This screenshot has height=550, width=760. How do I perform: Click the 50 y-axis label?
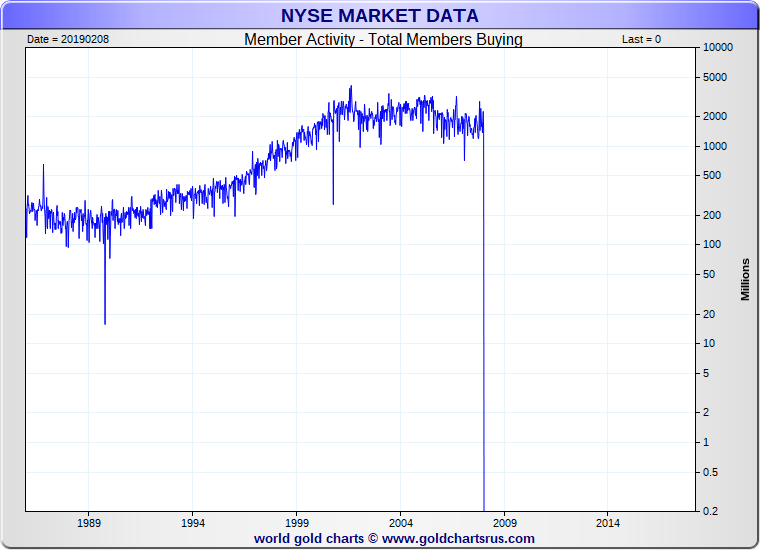(x=709, y=274)
